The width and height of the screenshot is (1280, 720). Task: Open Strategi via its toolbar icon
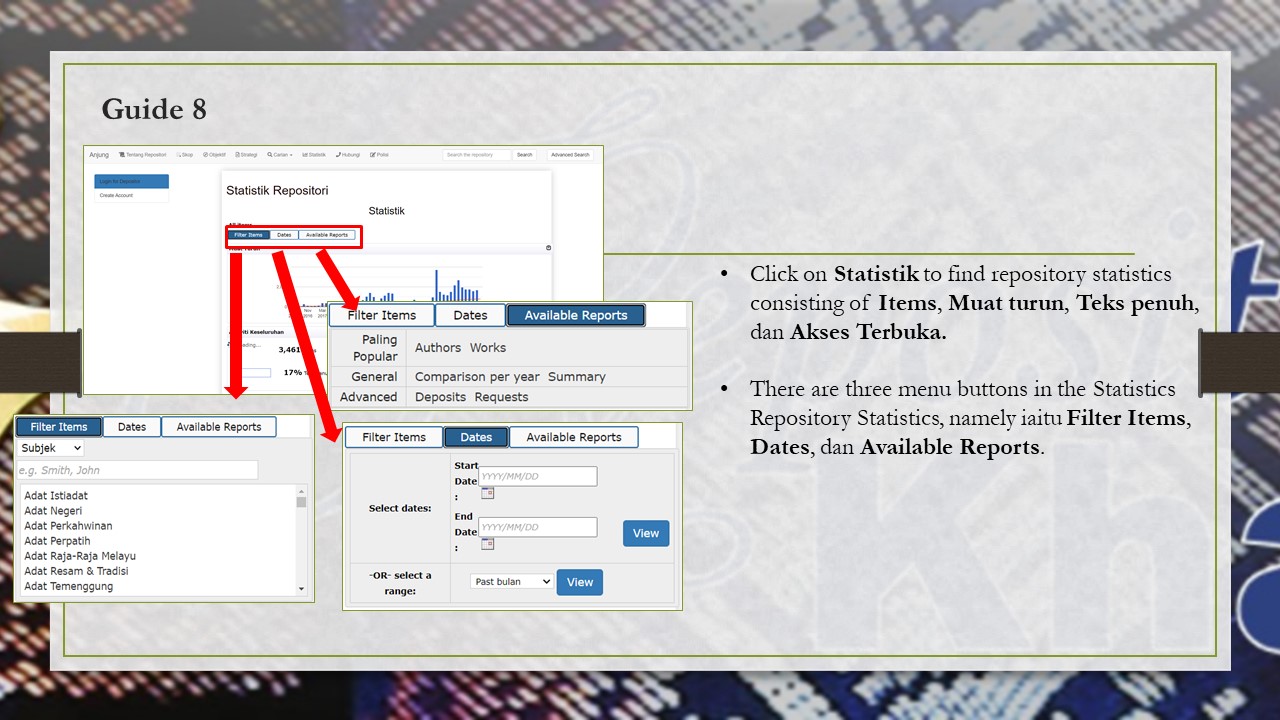click(238, 154)
